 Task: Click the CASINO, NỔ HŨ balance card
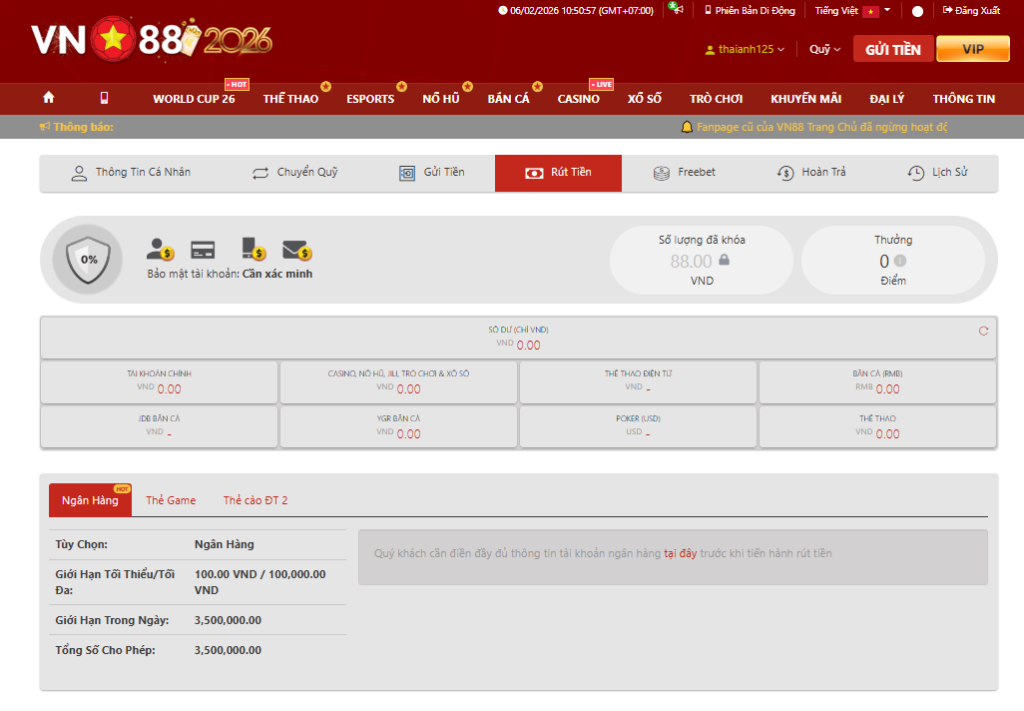pos(398,382)
